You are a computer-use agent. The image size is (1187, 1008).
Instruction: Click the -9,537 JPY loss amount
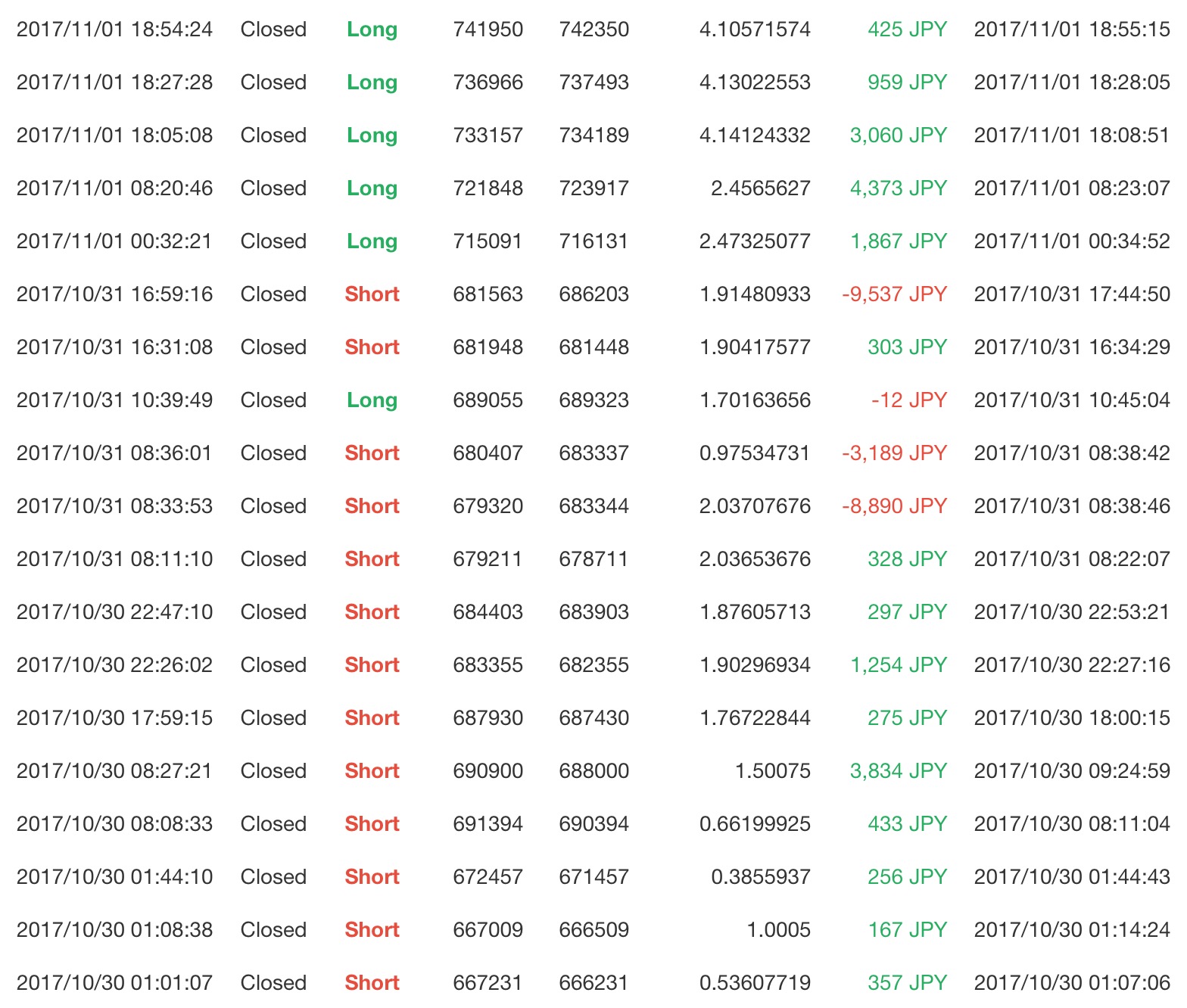pos(894,294)
